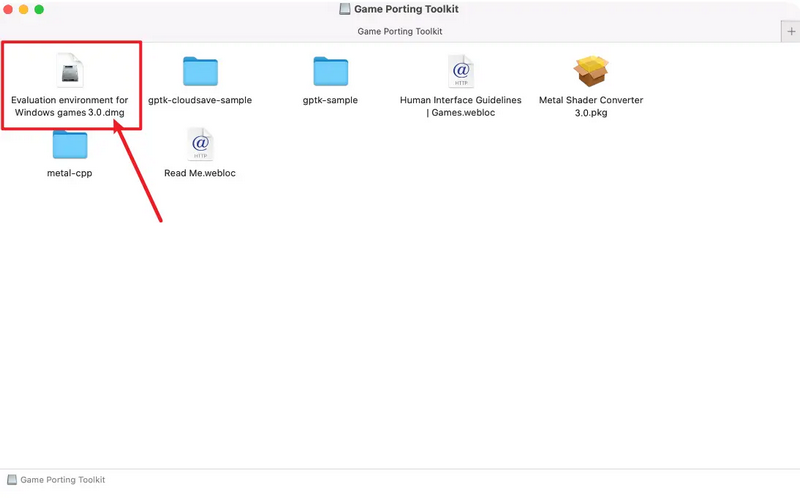
Task: Click the 'Human Interface Guidelines | Games.webloc' label
Action: click(x=461, y=106)
